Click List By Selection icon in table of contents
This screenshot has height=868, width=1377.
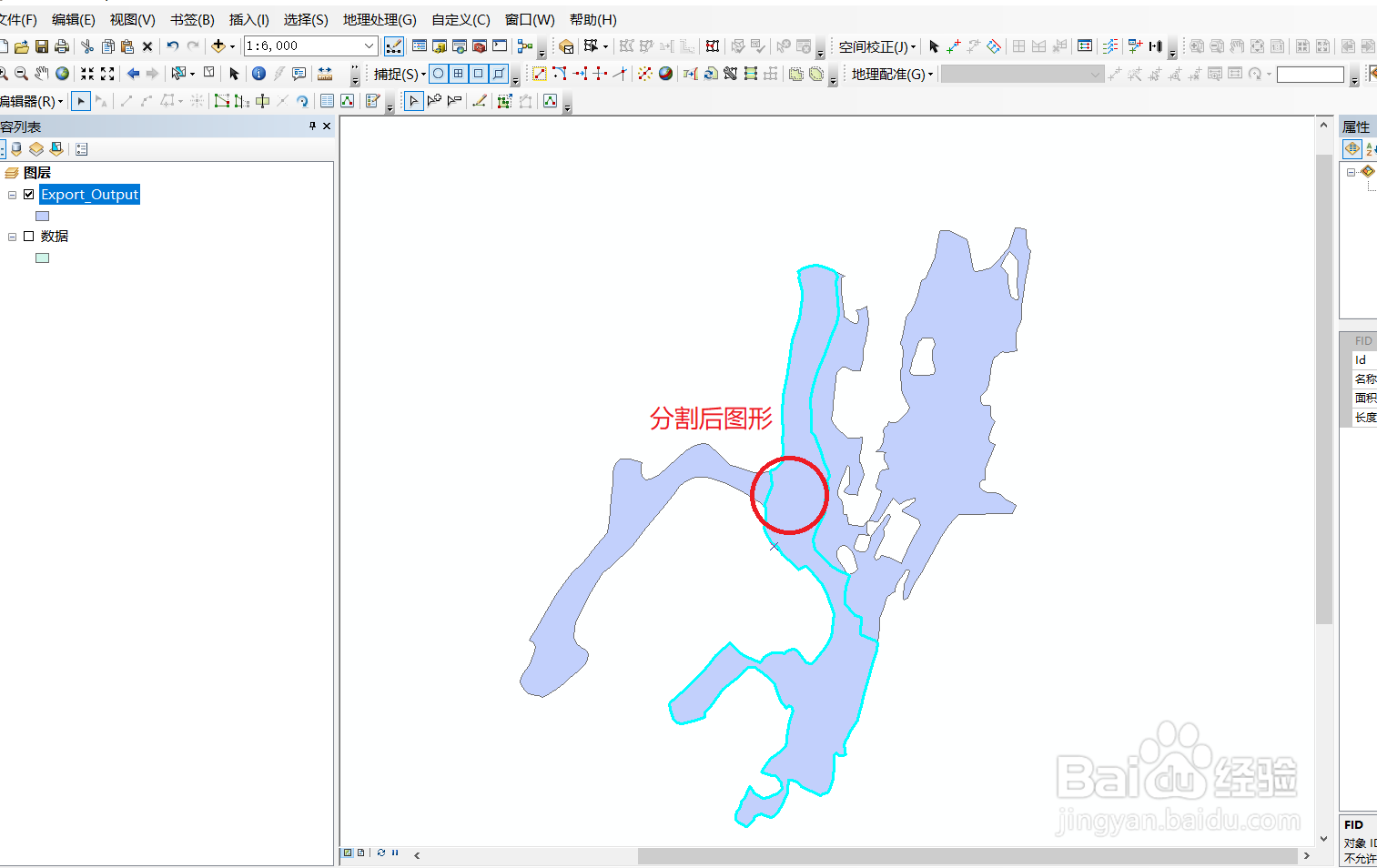pyautogui.click(x=56, y=149)
